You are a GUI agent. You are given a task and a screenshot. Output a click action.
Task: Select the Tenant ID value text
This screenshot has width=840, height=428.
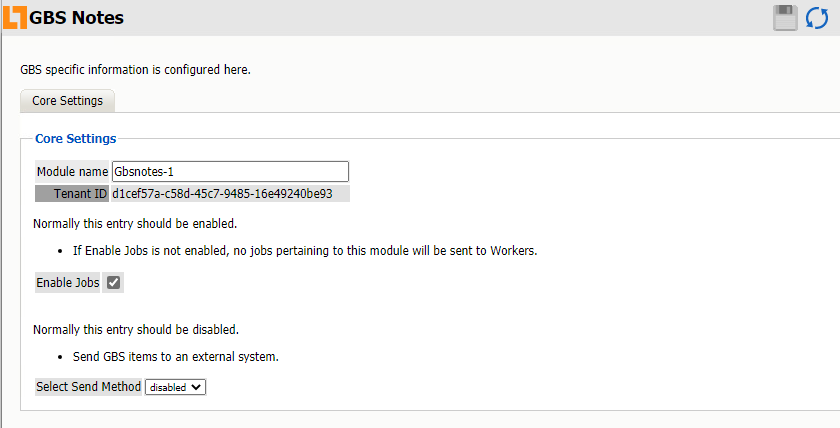pos(222,194)
